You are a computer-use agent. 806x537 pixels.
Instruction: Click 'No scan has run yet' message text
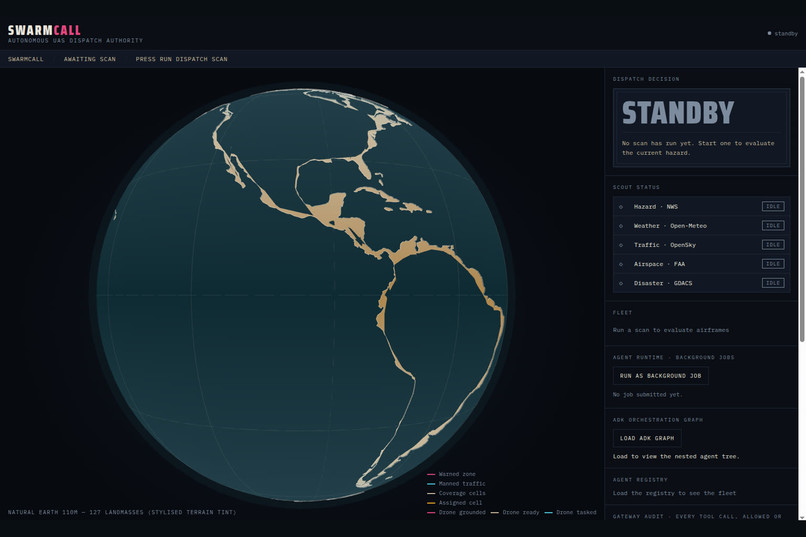698,148
